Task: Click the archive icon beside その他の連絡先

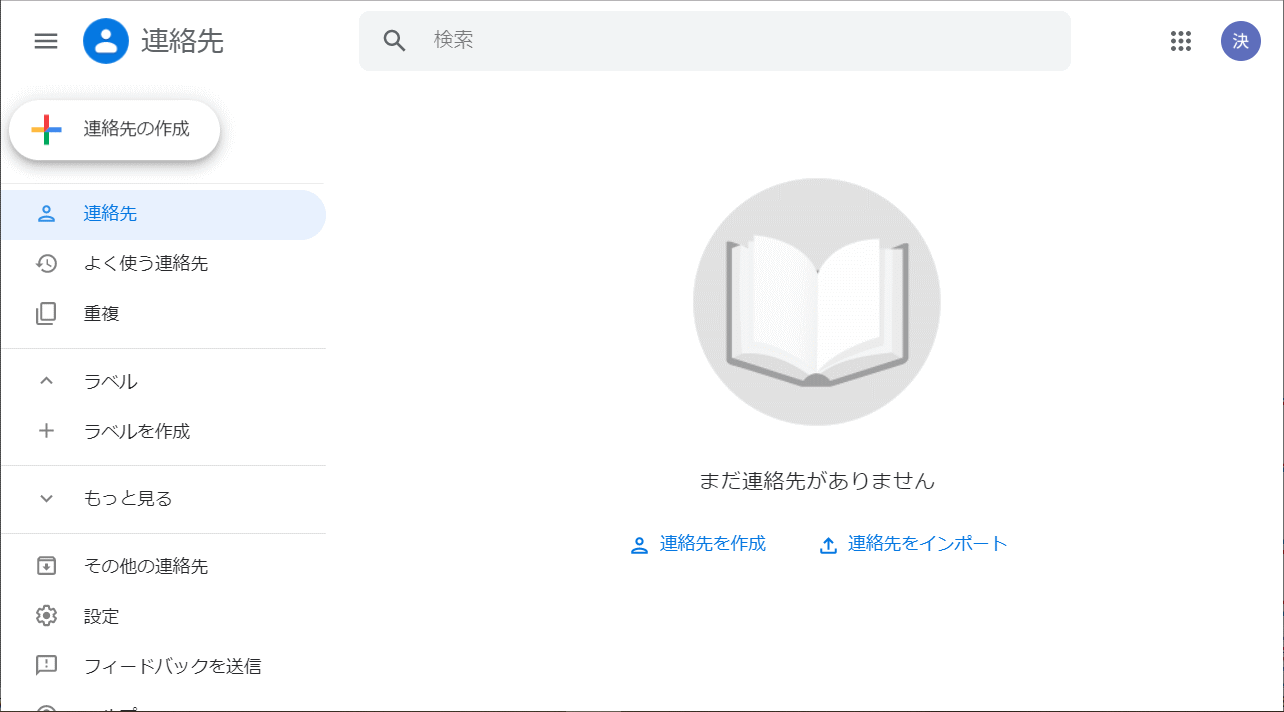Action: [46, 565]
